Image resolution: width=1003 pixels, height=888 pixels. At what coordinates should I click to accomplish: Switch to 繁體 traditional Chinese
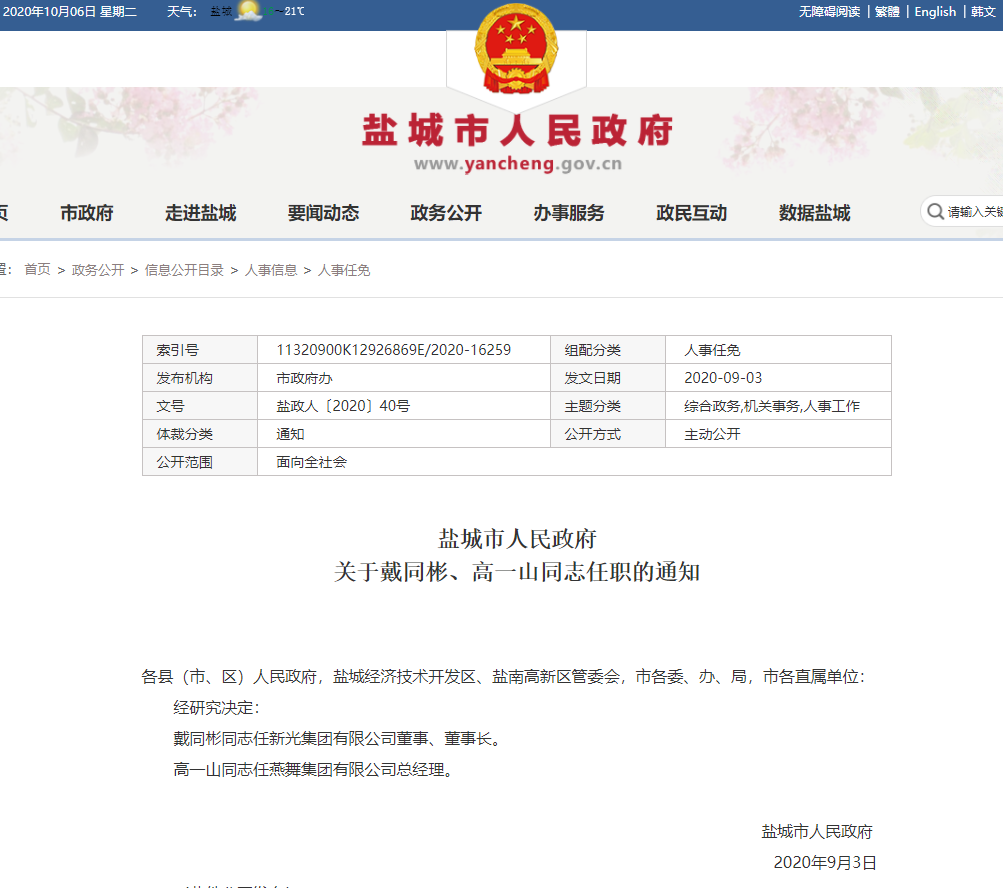(887, 12)
